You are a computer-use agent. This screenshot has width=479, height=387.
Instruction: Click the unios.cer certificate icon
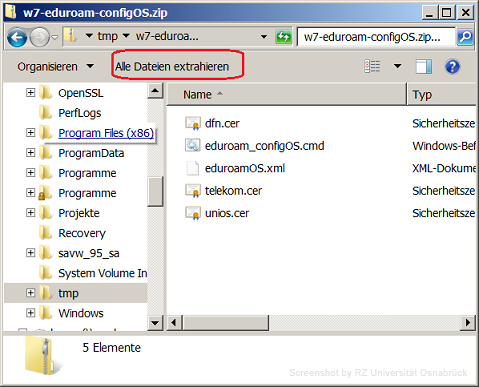[193, 213]
